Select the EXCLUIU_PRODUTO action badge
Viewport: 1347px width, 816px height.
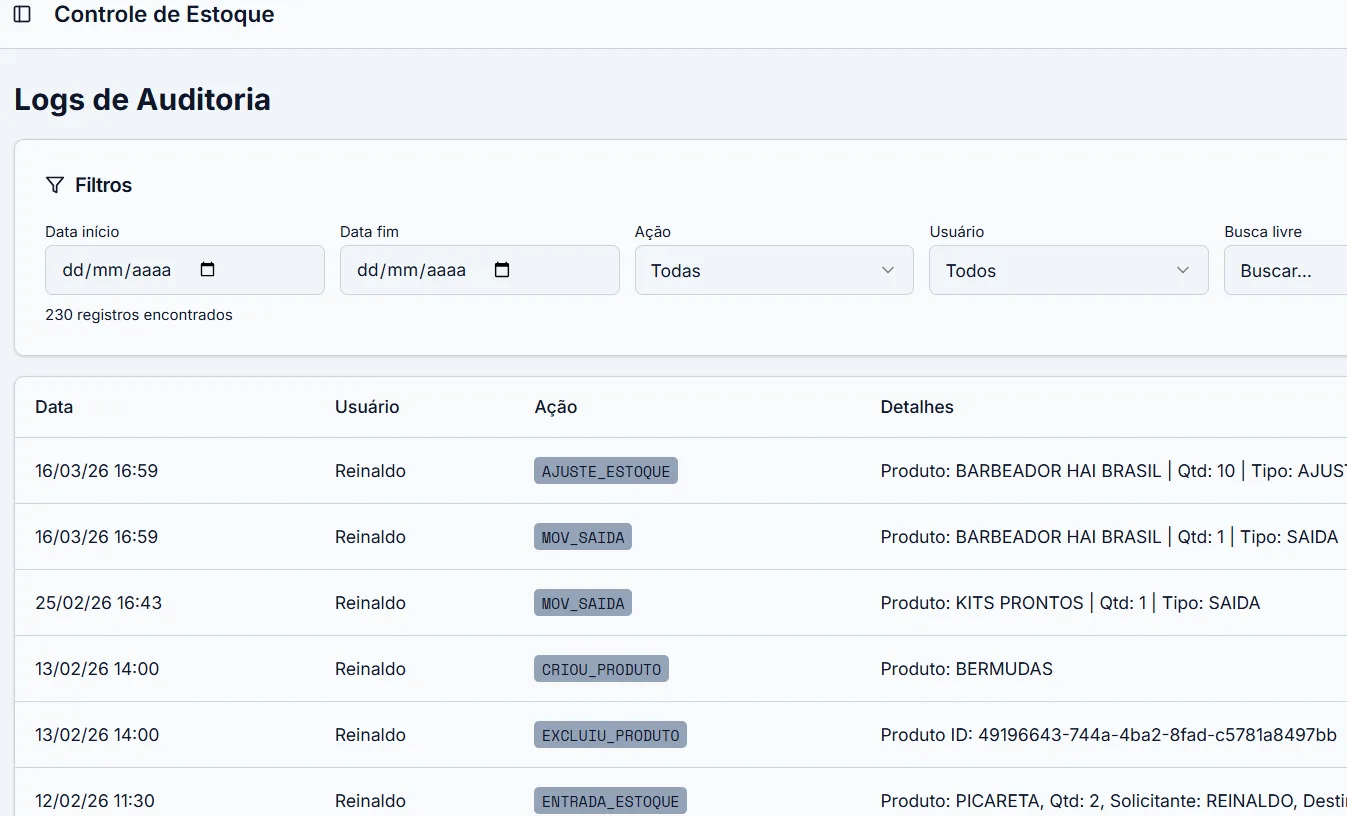click(x=610, y=735)
